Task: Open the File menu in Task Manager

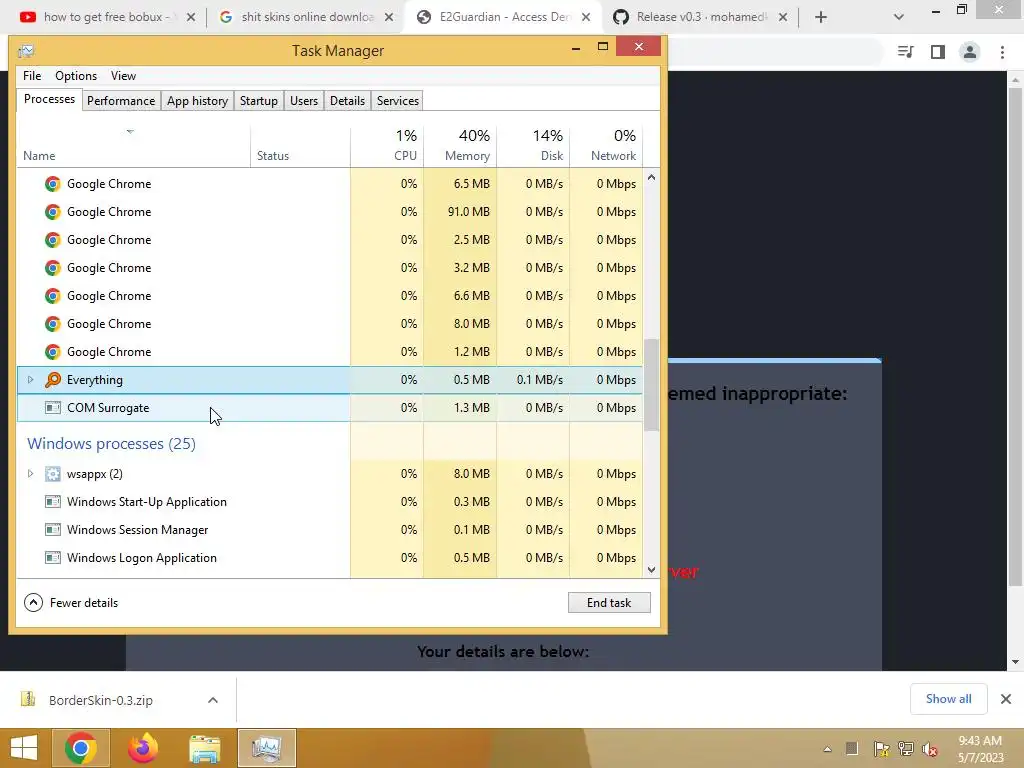Action: pos(32,76)
